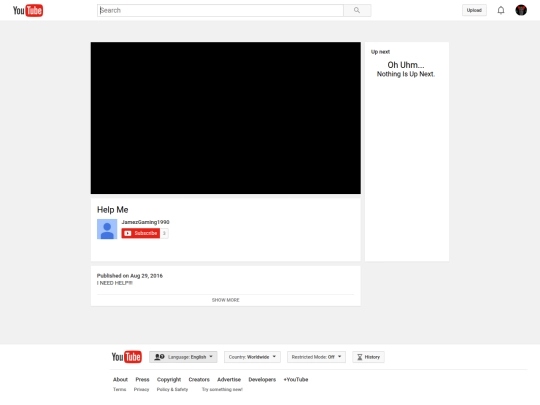540x405 pixels.
Task: Open the Terms footer link
Action: coord(120,390)
